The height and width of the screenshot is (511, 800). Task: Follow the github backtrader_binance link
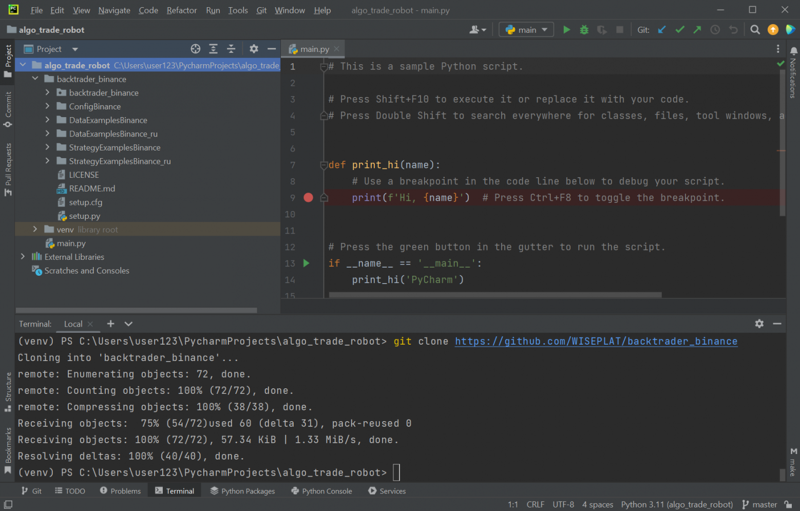pyautogui.click(x=596, y=341)
